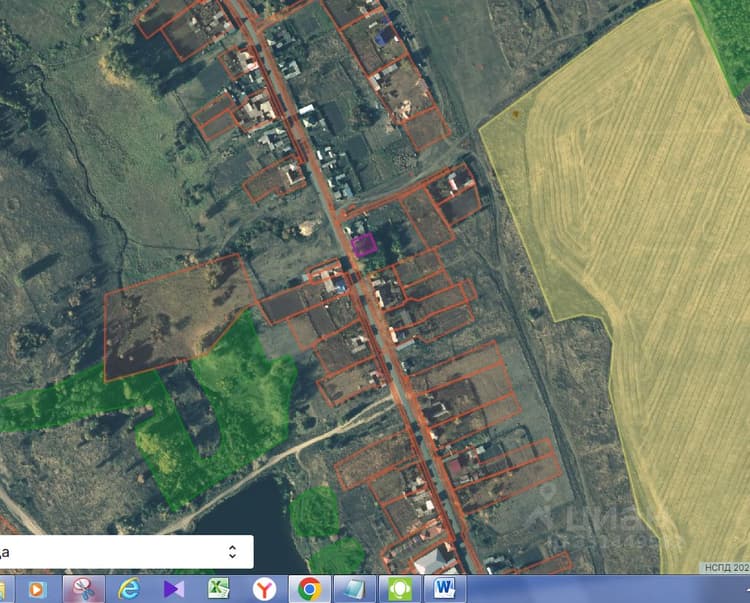Viewport: 750px width, 603px height.
Task: Open Microsoft Excel from the taskbar
Action: (x=219, y=588)
